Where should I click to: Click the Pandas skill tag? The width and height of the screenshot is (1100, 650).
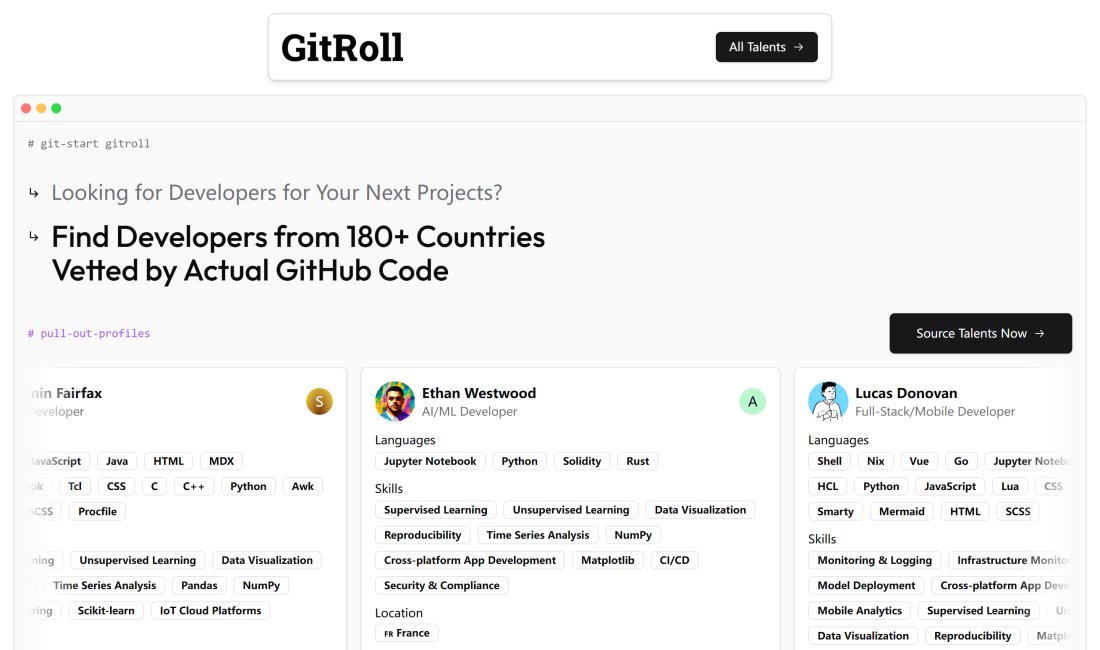(199, 585)
